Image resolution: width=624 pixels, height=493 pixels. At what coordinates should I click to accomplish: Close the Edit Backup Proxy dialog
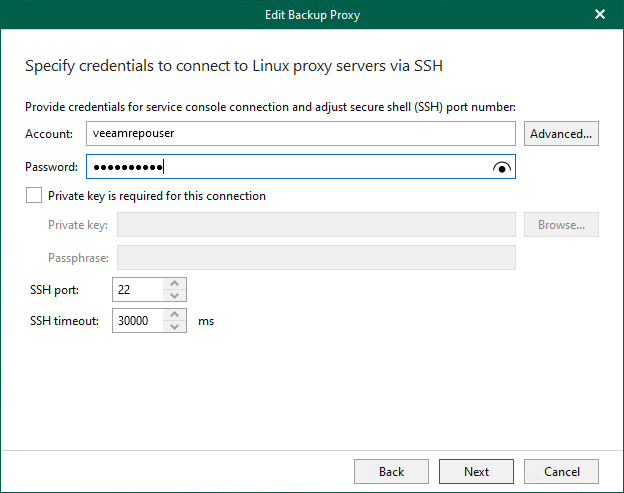click(x=600, y=14)
